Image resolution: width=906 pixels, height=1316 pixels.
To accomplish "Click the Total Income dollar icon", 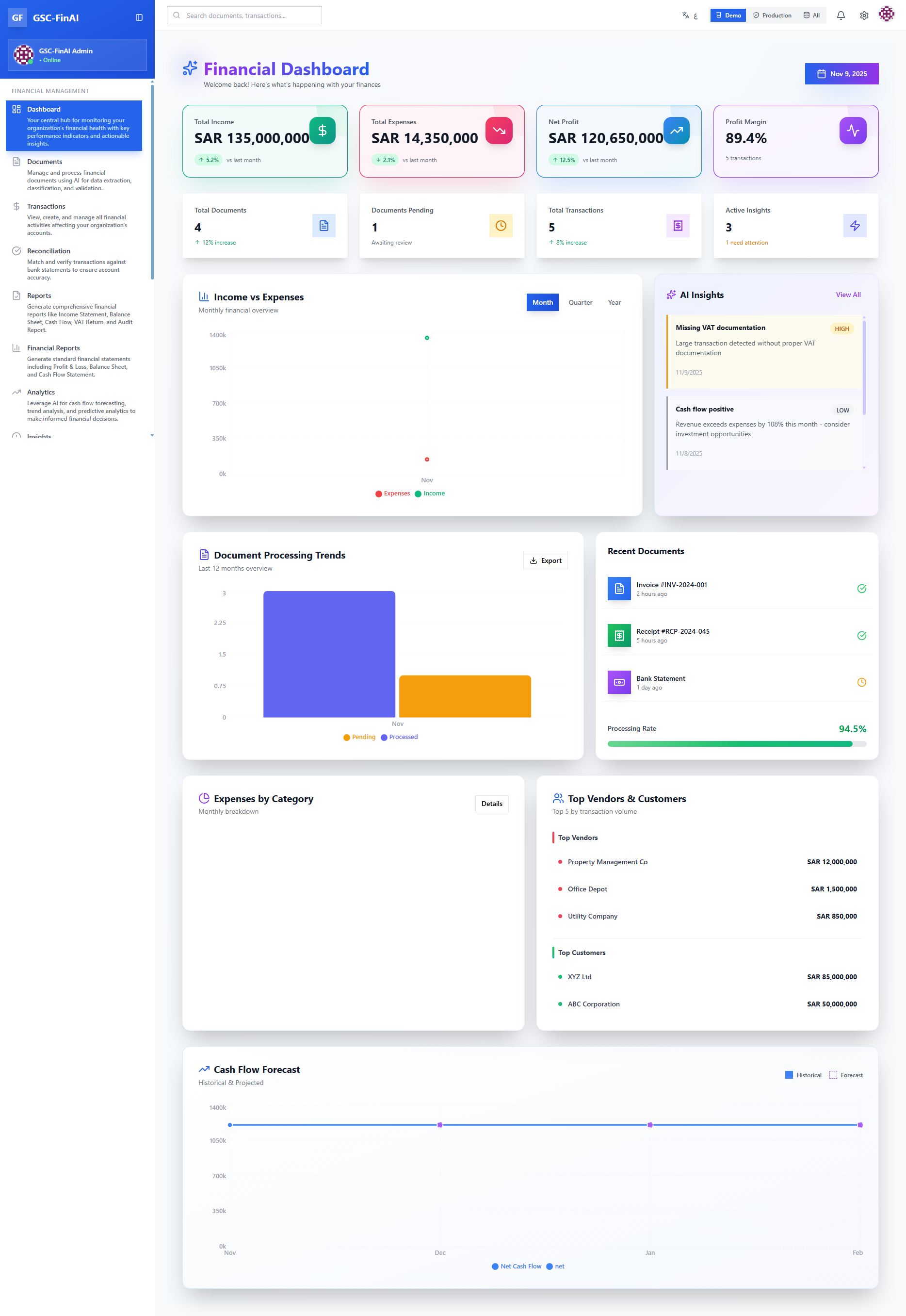I will (323, 131).
